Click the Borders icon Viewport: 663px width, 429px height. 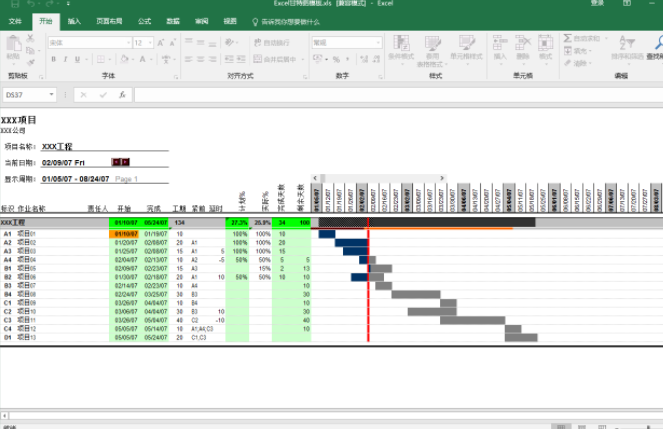pyautogui.click(x=101, y=59)
